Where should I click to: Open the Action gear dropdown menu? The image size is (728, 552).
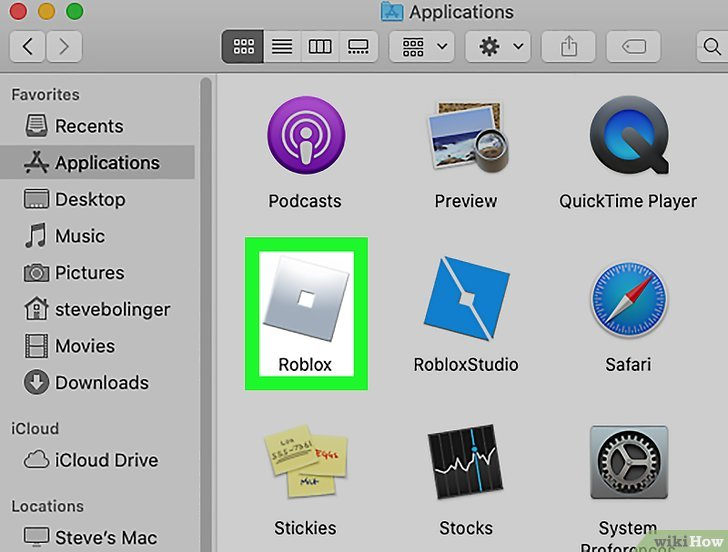(500, 46)
